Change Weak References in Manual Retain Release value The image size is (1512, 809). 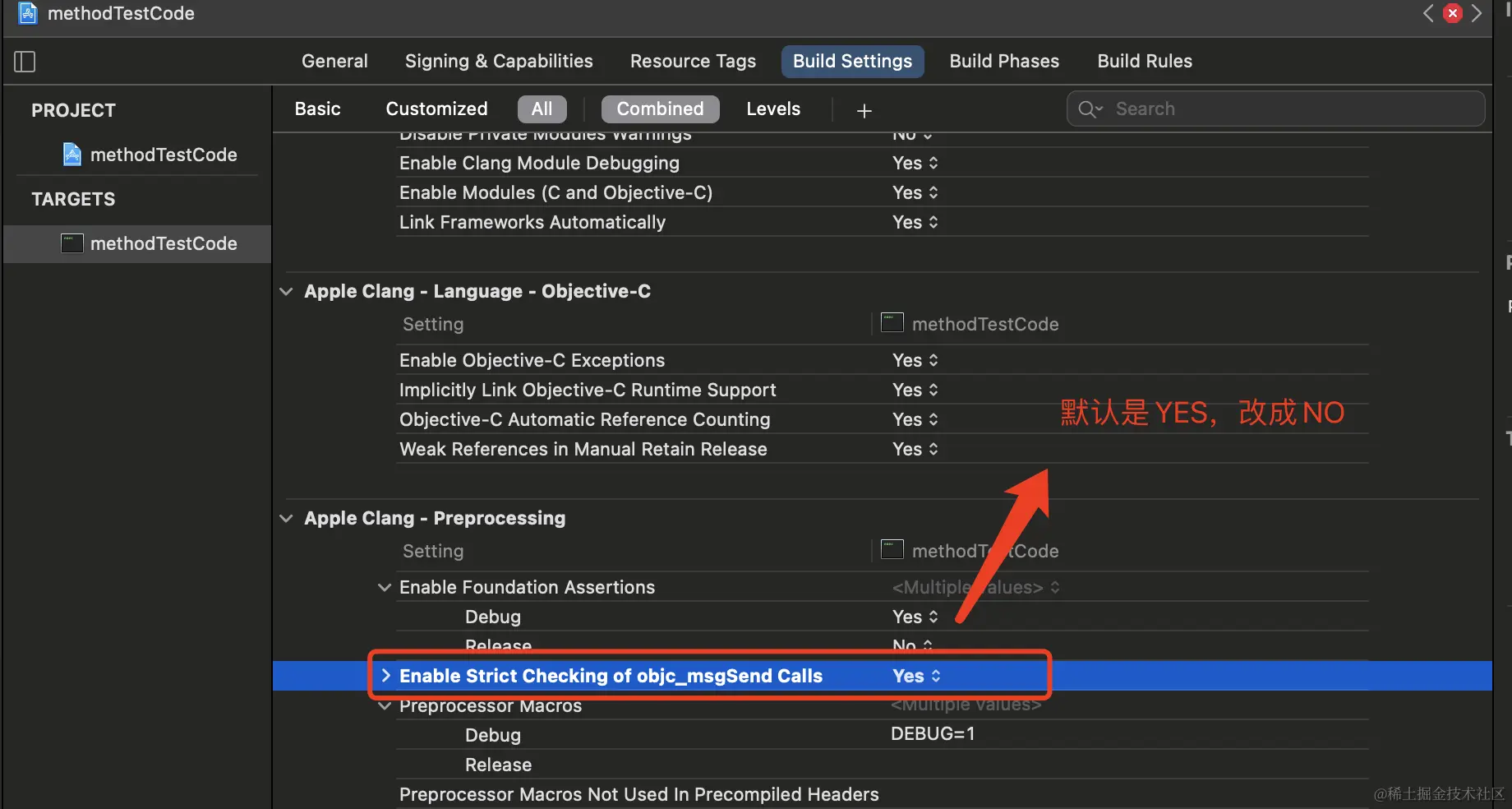(x=915, y=450)
